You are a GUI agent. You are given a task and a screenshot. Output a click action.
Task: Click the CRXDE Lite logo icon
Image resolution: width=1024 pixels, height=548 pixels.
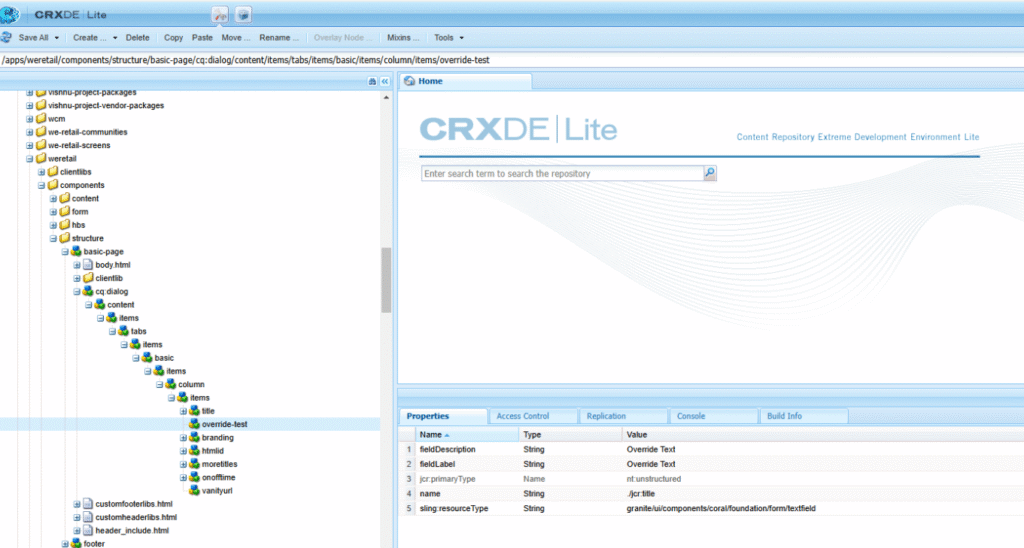pos(10,14)
